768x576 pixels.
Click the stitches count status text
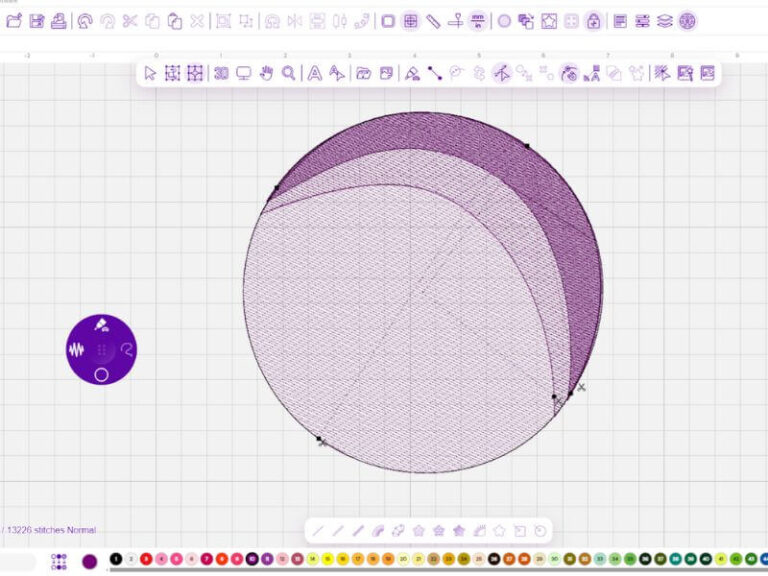point(50,530)
